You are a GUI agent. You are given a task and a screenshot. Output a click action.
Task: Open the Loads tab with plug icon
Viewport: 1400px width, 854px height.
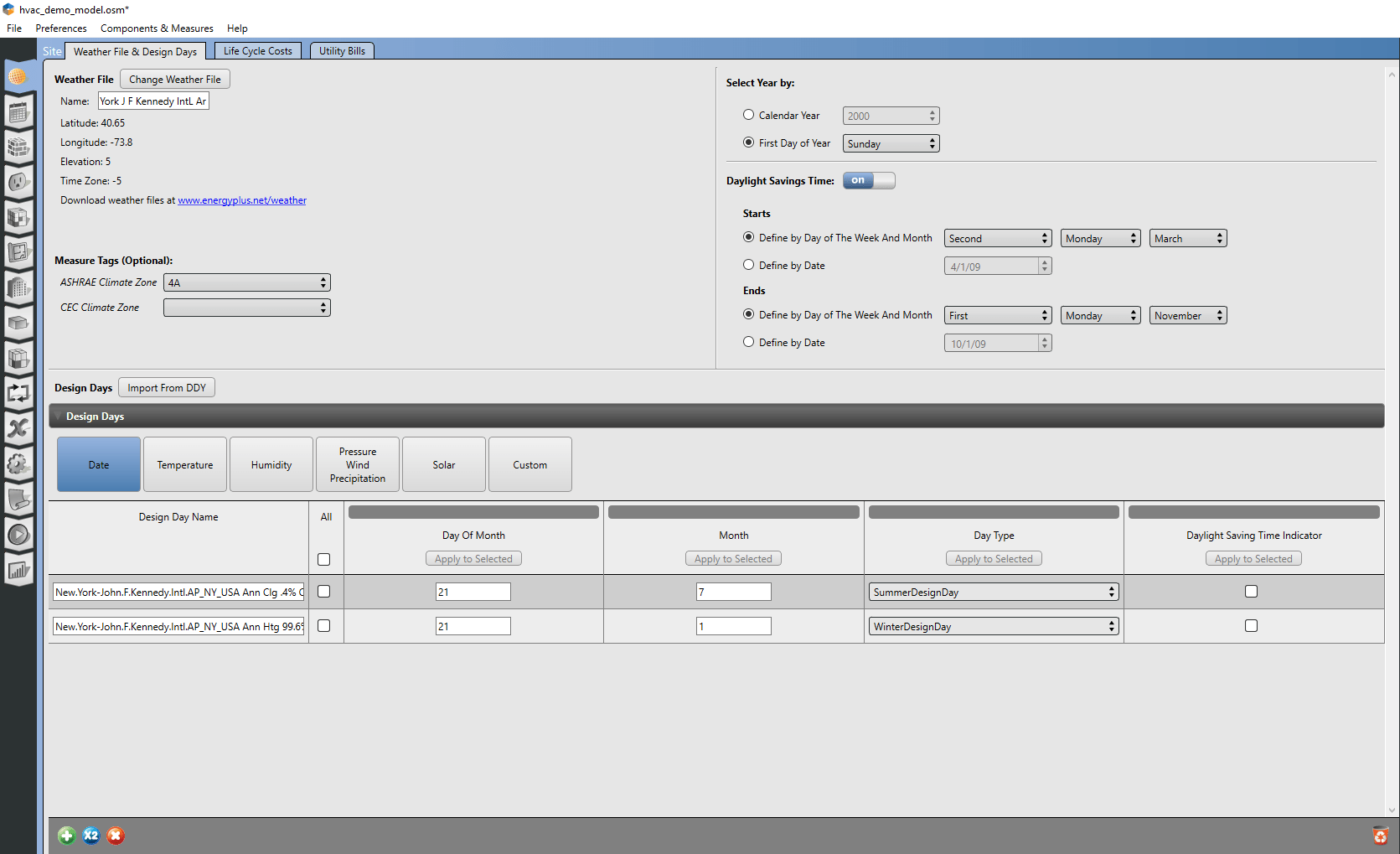pos(18,183)
